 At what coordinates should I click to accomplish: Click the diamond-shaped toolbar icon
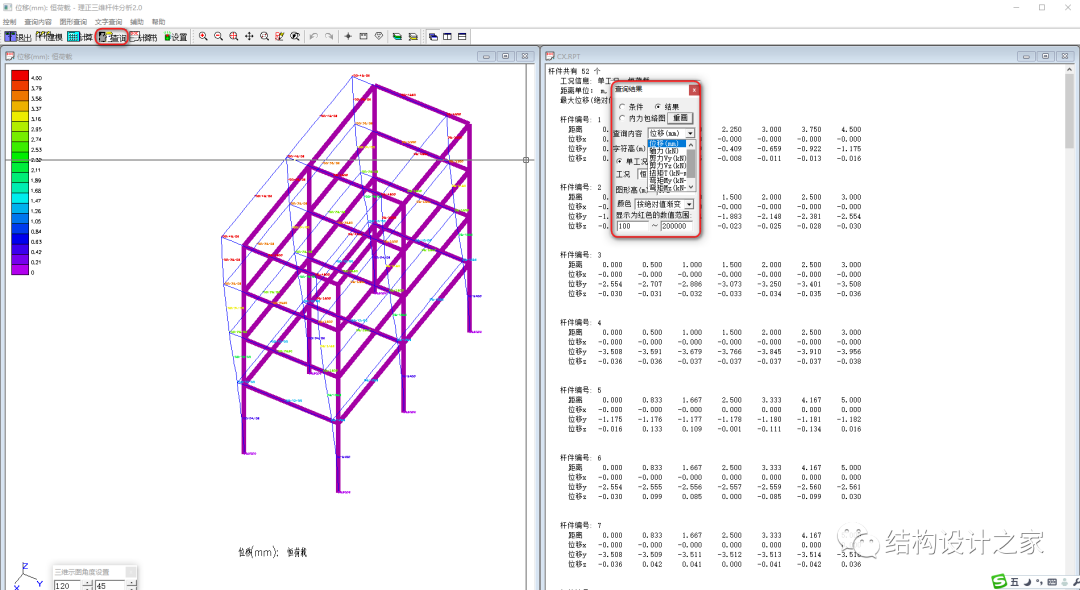pyautogui.click(x=379, y=36)
